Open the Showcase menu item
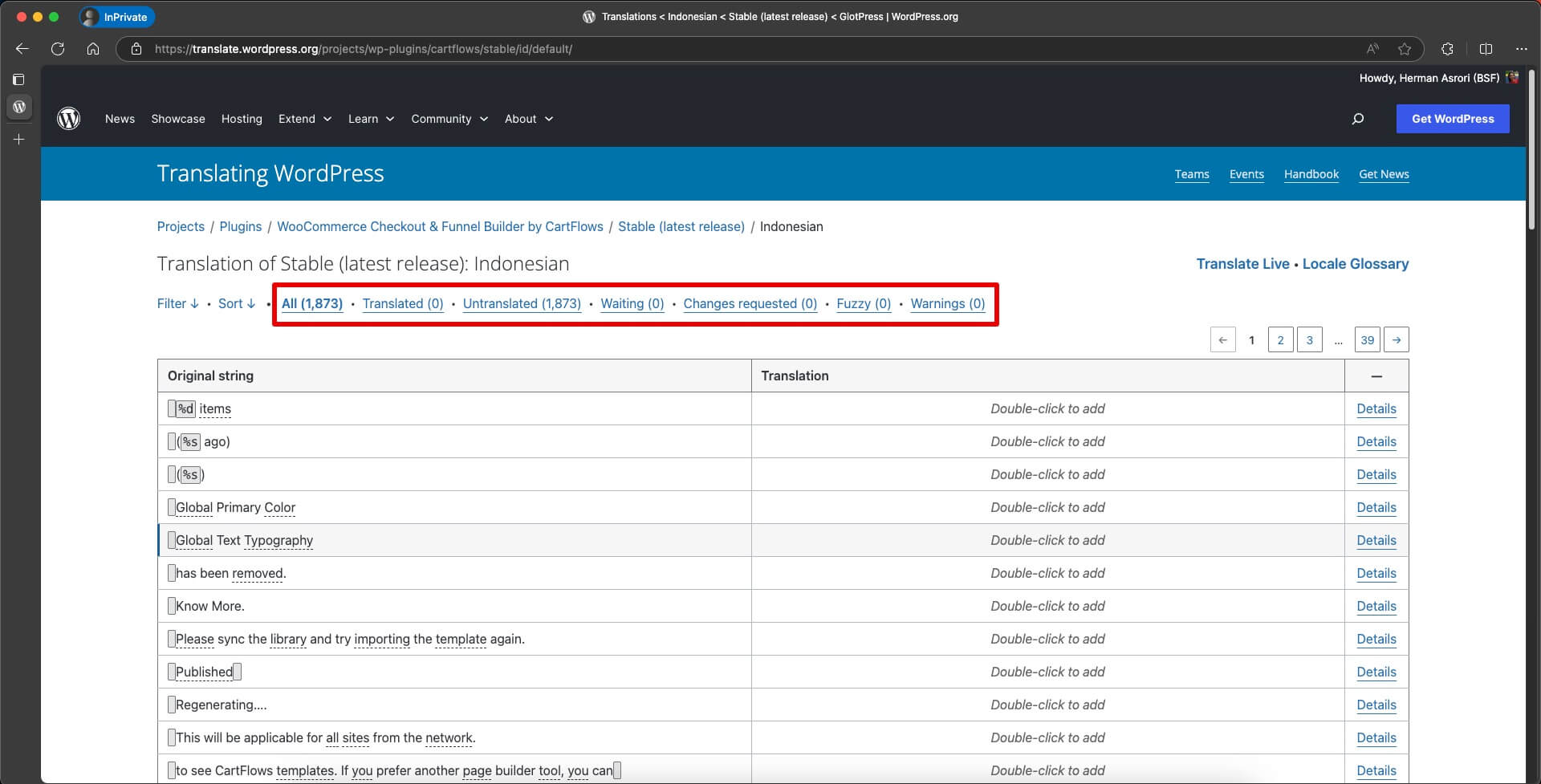 178,119
